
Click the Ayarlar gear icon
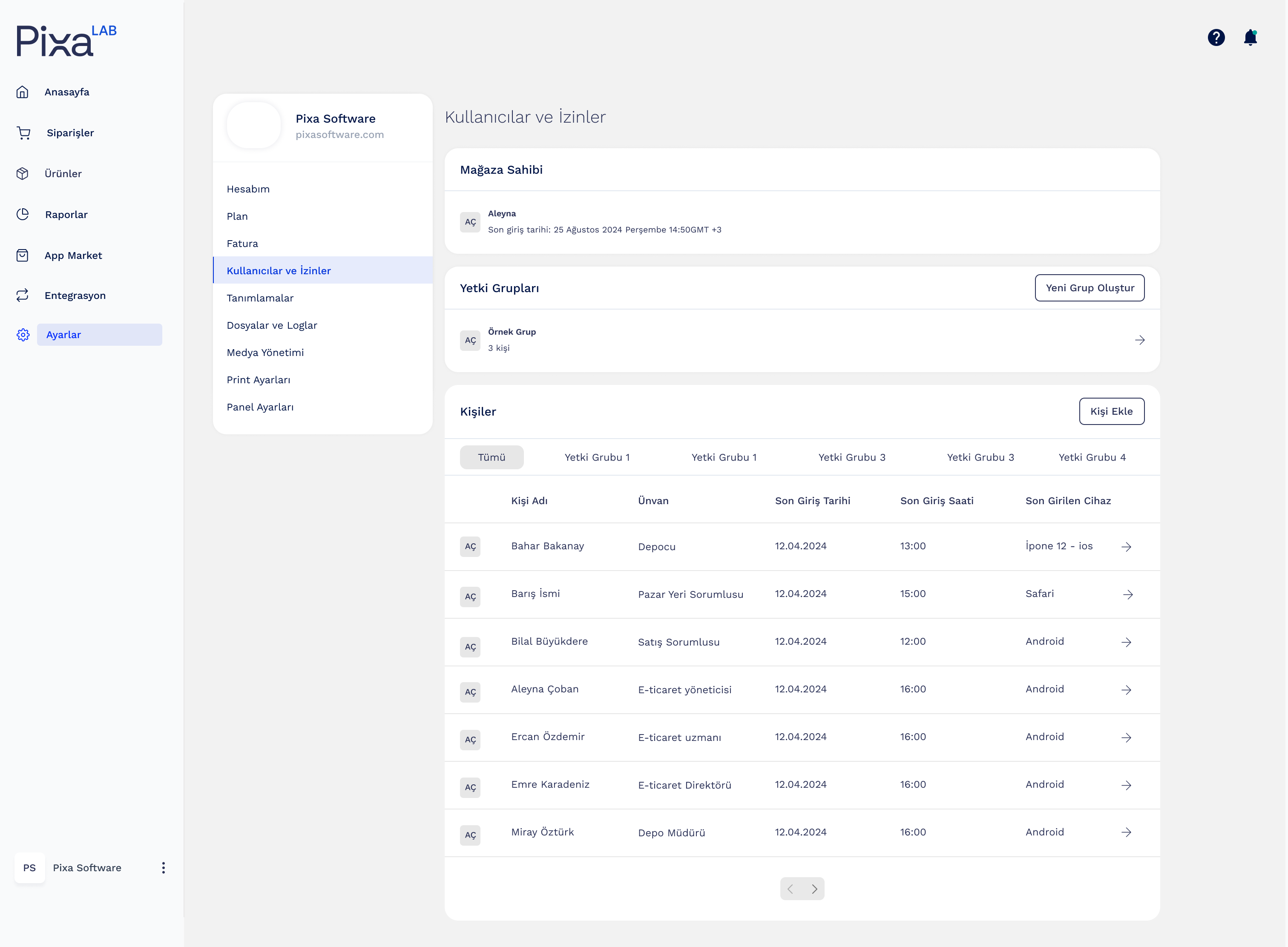coord(23,335)
